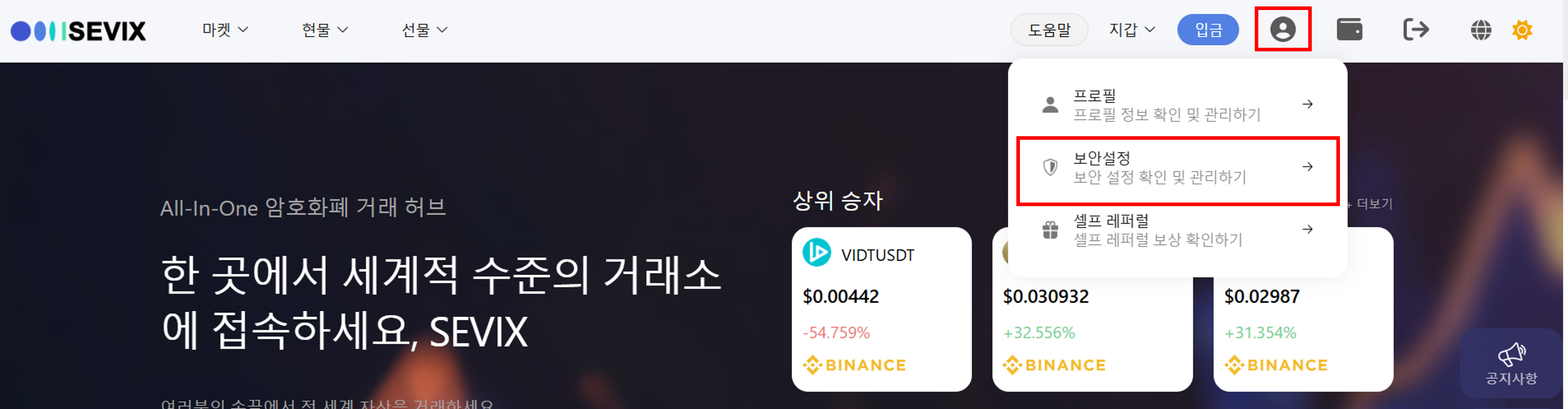Click the 더보기 link

1374,204
